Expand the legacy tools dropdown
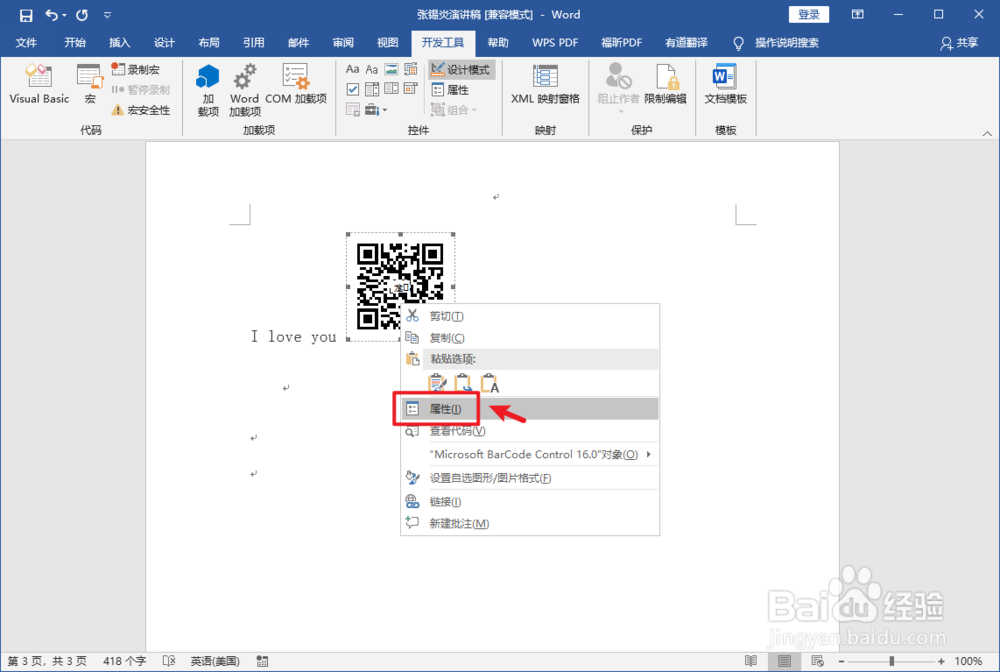 [376, 110]
